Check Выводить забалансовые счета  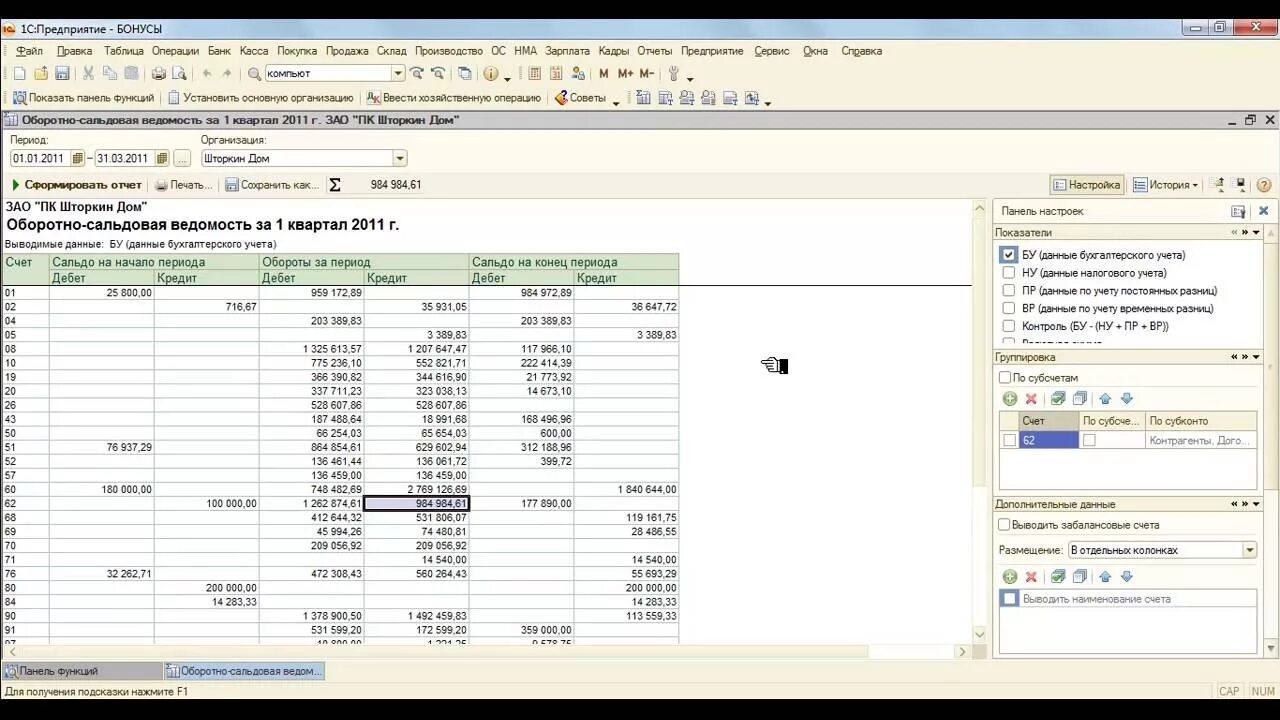(x=1005, y=525)
